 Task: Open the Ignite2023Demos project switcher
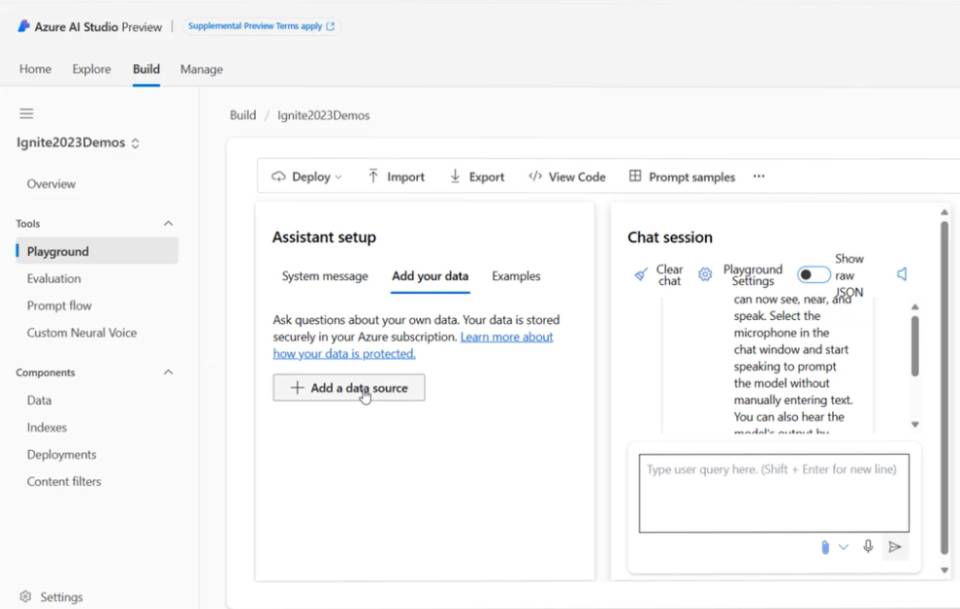coord(135,143)
